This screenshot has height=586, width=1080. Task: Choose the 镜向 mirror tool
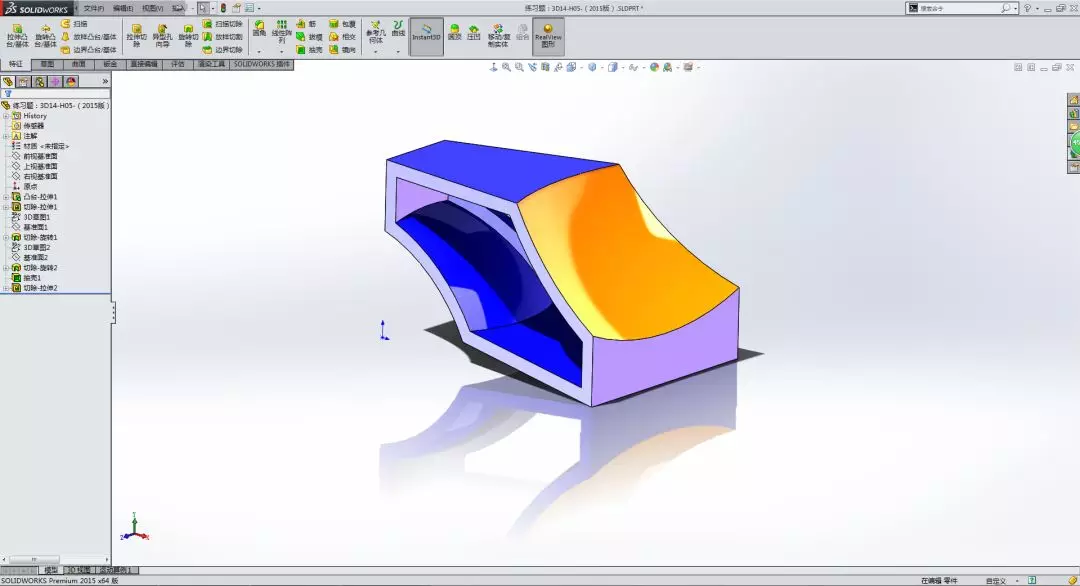tap(342, 50)
